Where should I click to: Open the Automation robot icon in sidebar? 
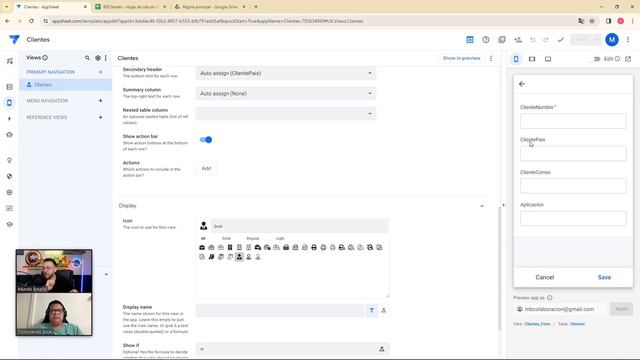pos(9,135)
